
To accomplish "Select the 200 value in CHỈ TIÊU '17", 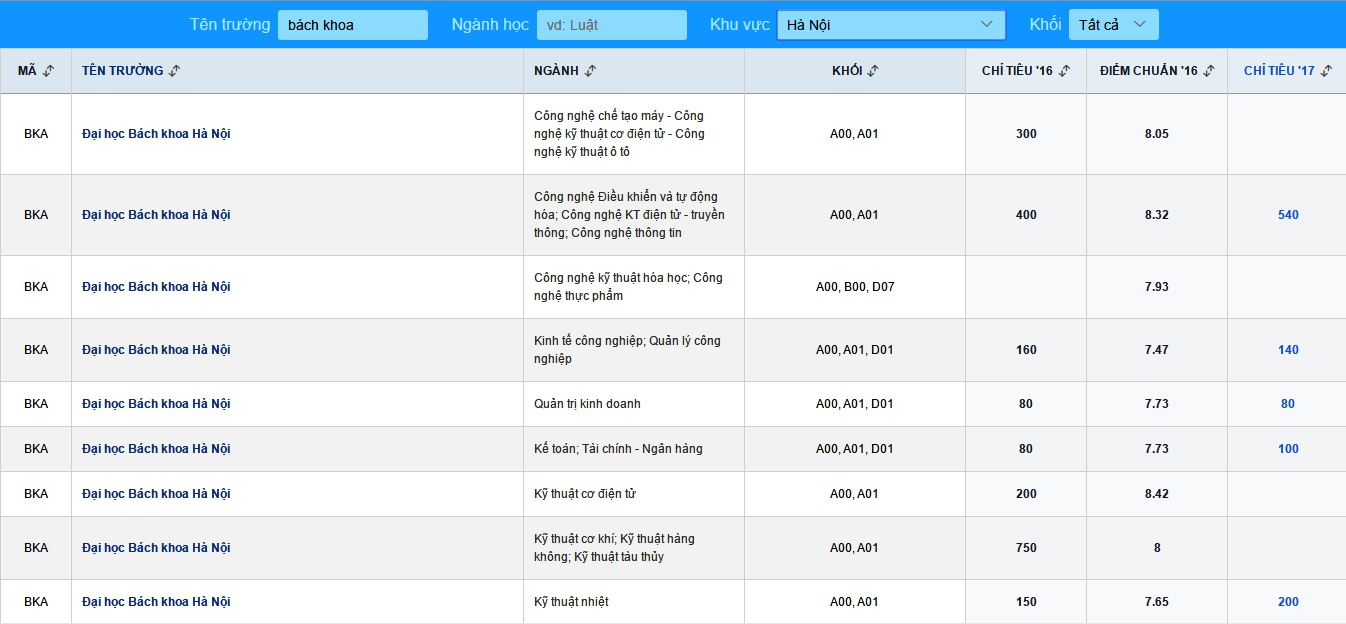I will [x=1288, y=602].
